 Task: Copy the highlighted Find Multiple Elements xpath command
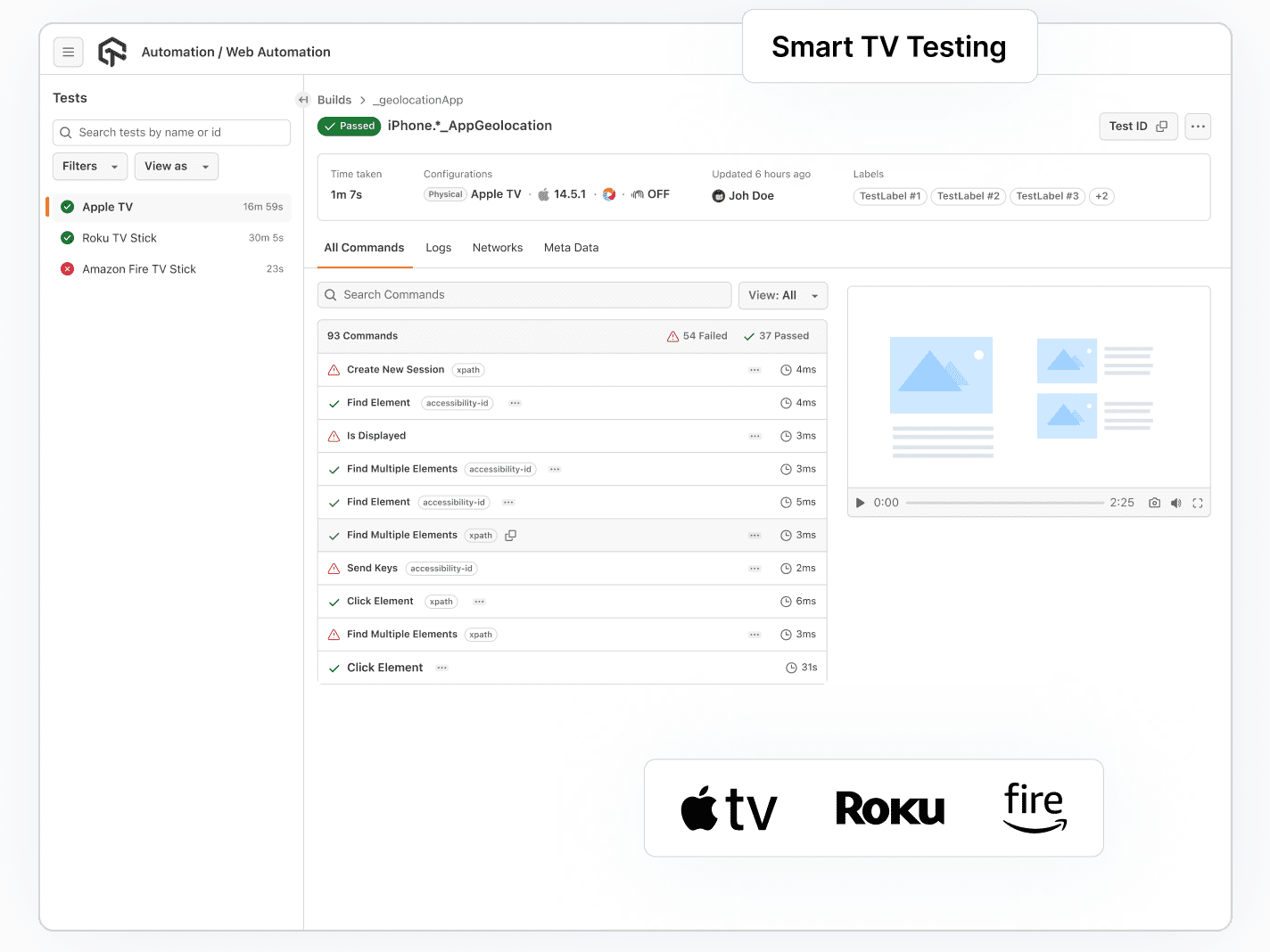(x=511, y=536)
